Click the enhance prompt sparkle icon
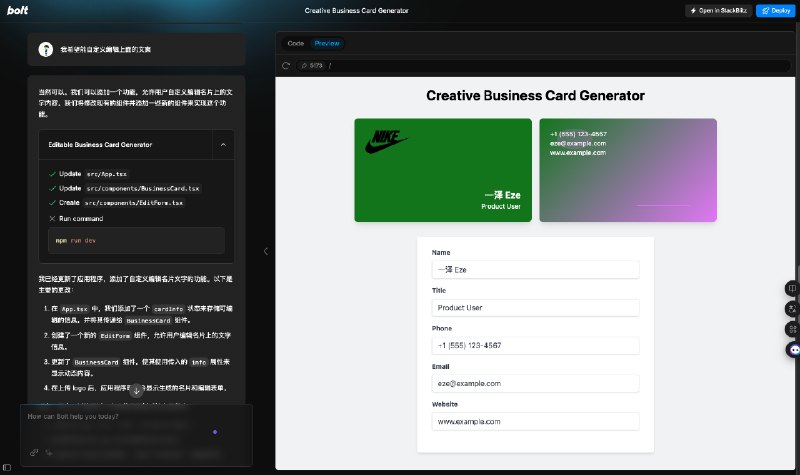Screen dimensions: 800x475 (x=49, y=452)
